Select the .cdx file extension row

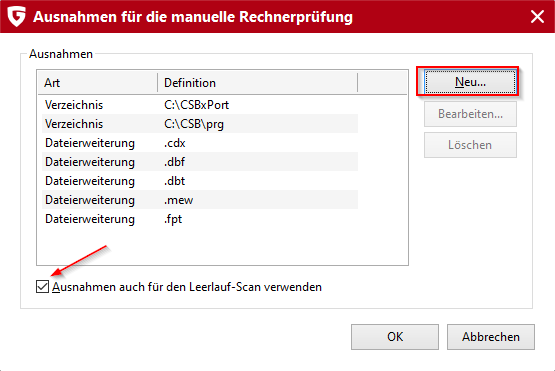coord(200,143)
